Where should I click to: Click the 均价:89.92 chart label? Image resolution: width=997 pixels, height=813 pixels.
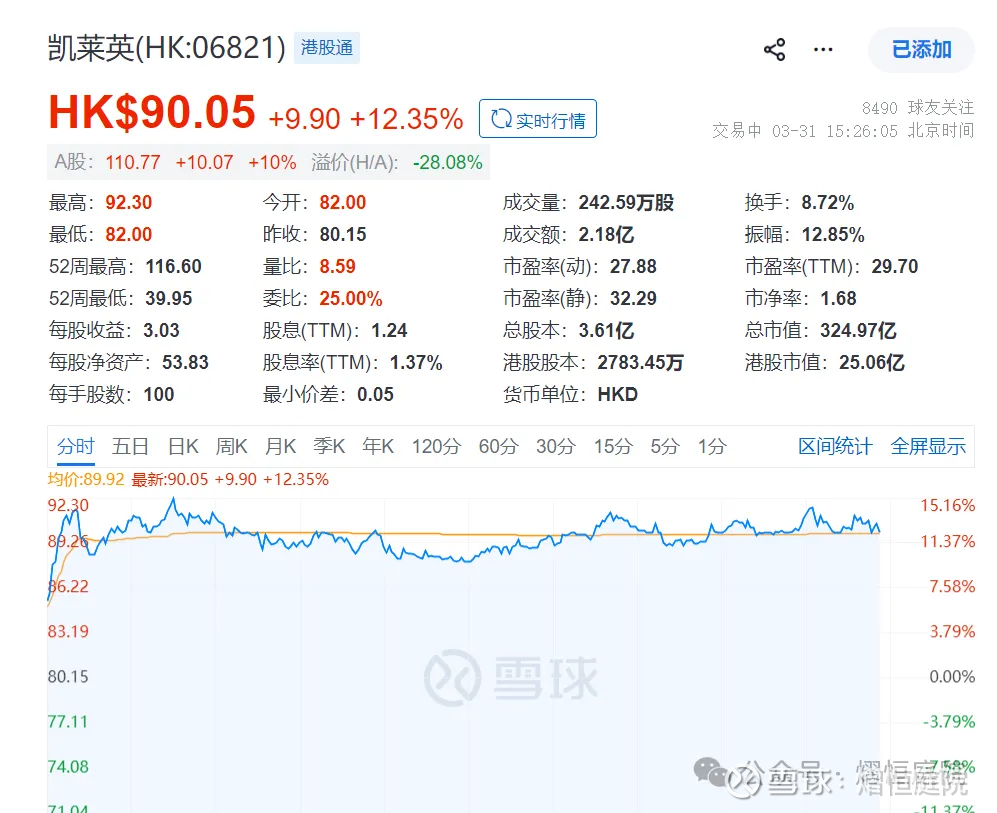click(x=86, y=479)
